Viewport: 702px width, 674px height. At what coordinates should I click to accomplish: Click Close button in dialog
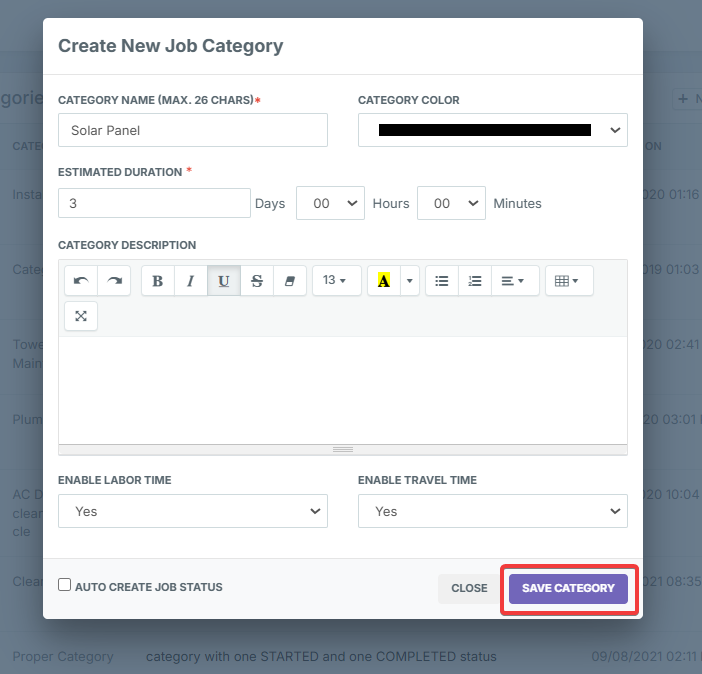tap(469, 588)
